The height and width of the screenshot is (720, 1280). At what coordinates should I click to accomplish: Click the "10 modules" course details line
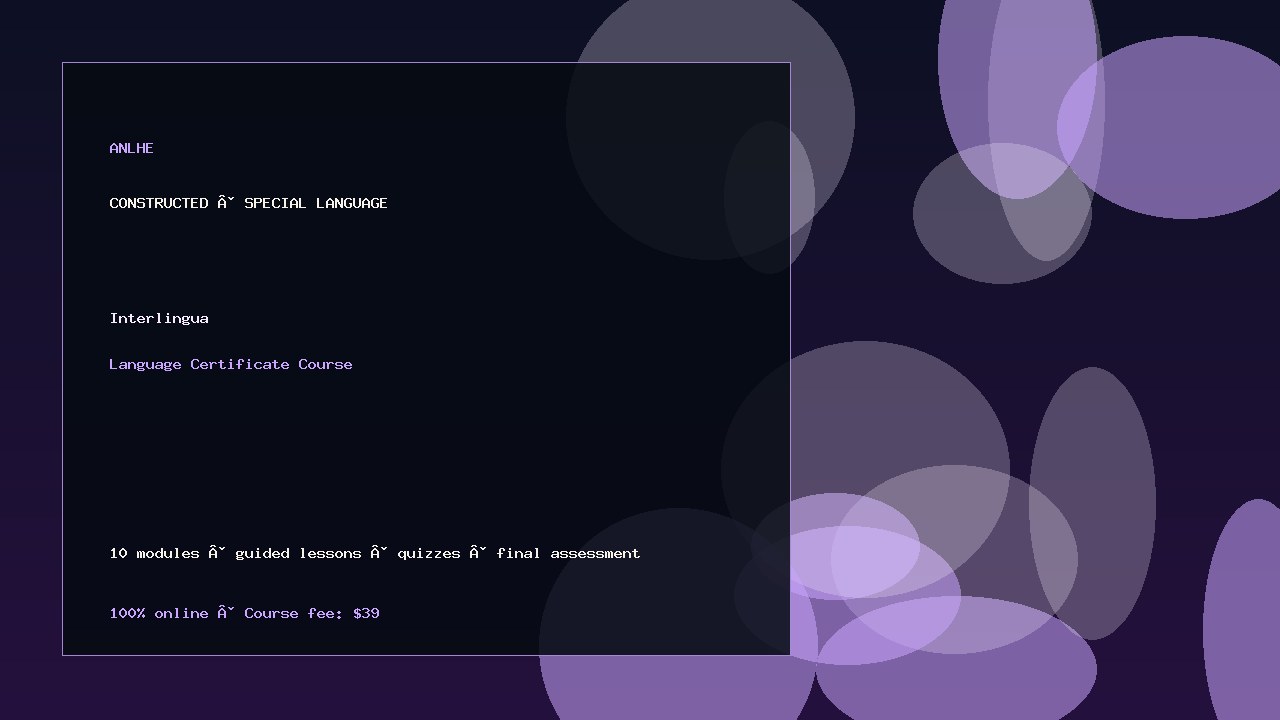(375, 553)
